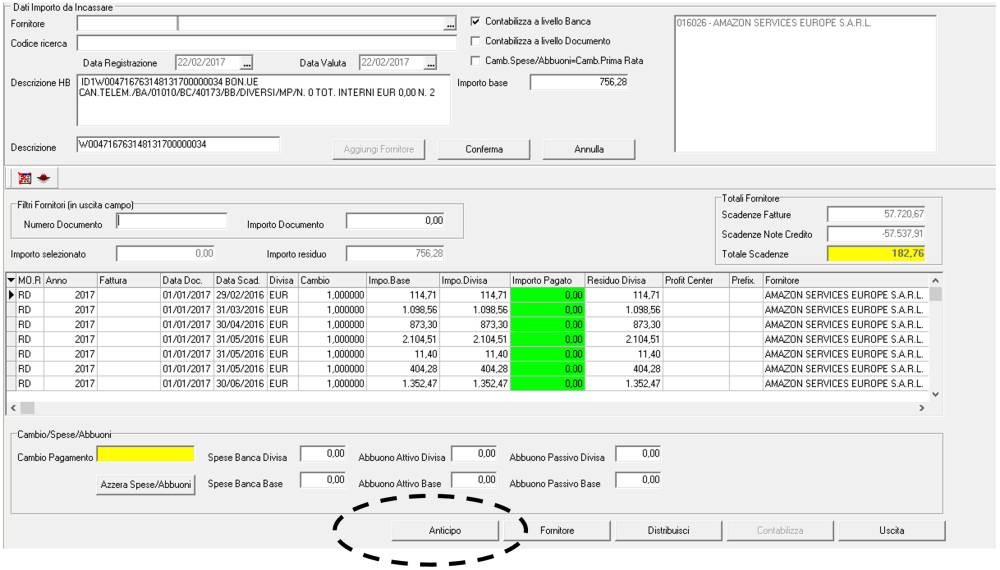Click the yellow Cambio Pagamento field
This screenshot has height=570, width=1000.
coord(145,455)
